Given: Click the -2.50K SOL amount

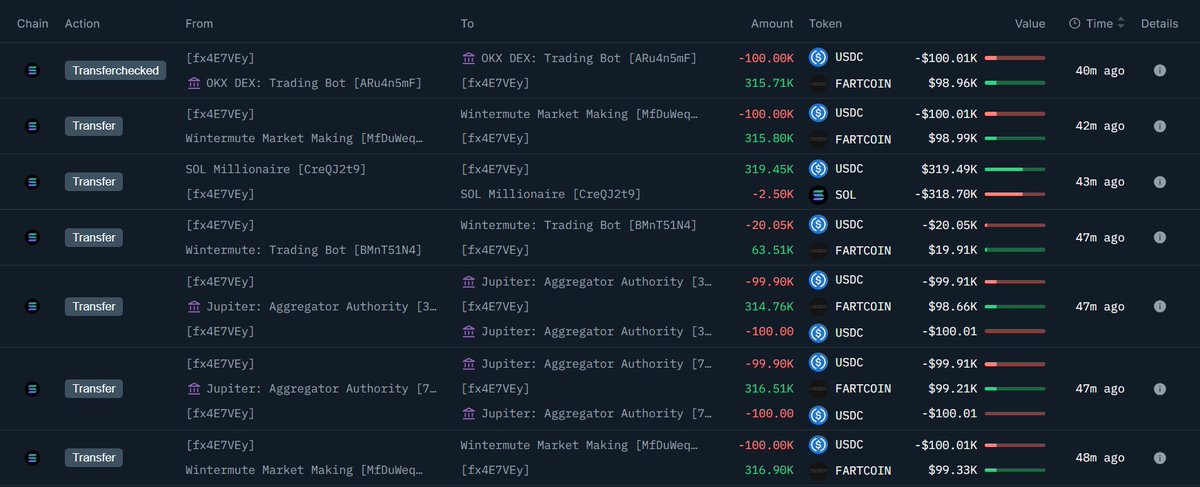Looking at the screenshot, I should 772,195.
